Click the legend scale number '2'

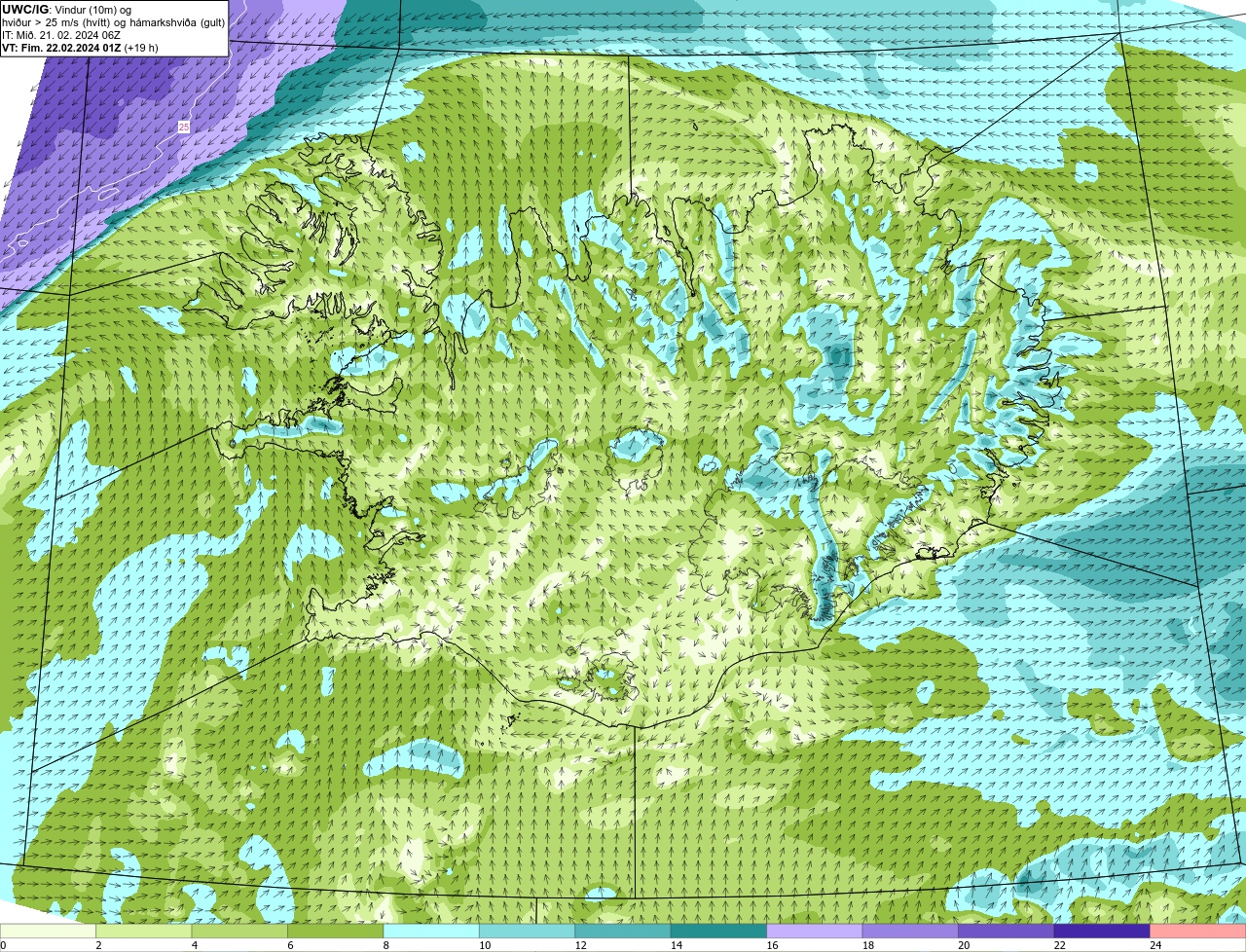tap(98, 945)
